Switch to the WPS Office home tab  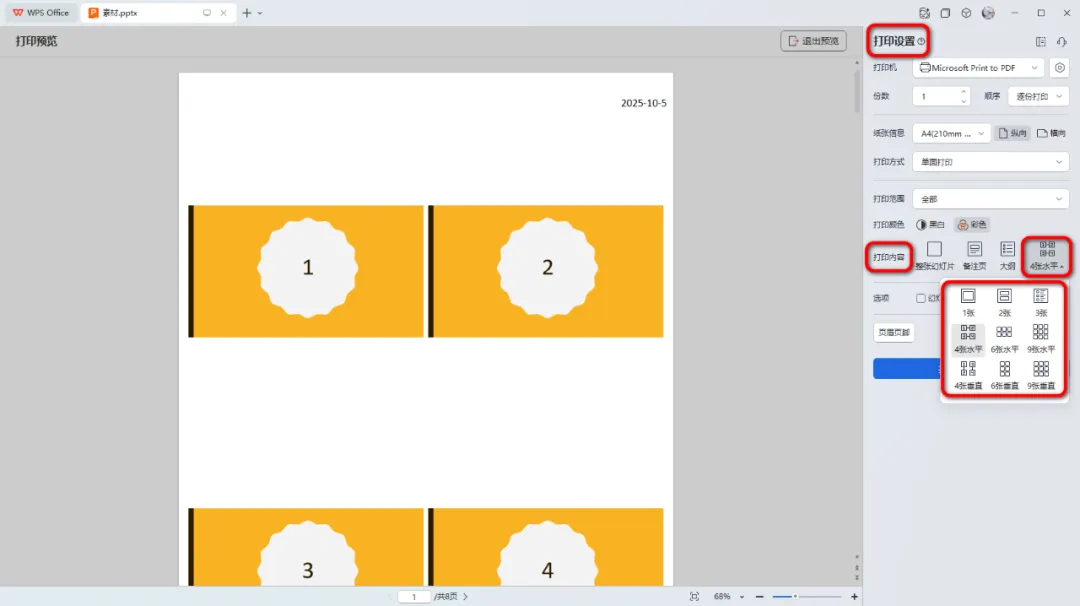click(41, 12)
